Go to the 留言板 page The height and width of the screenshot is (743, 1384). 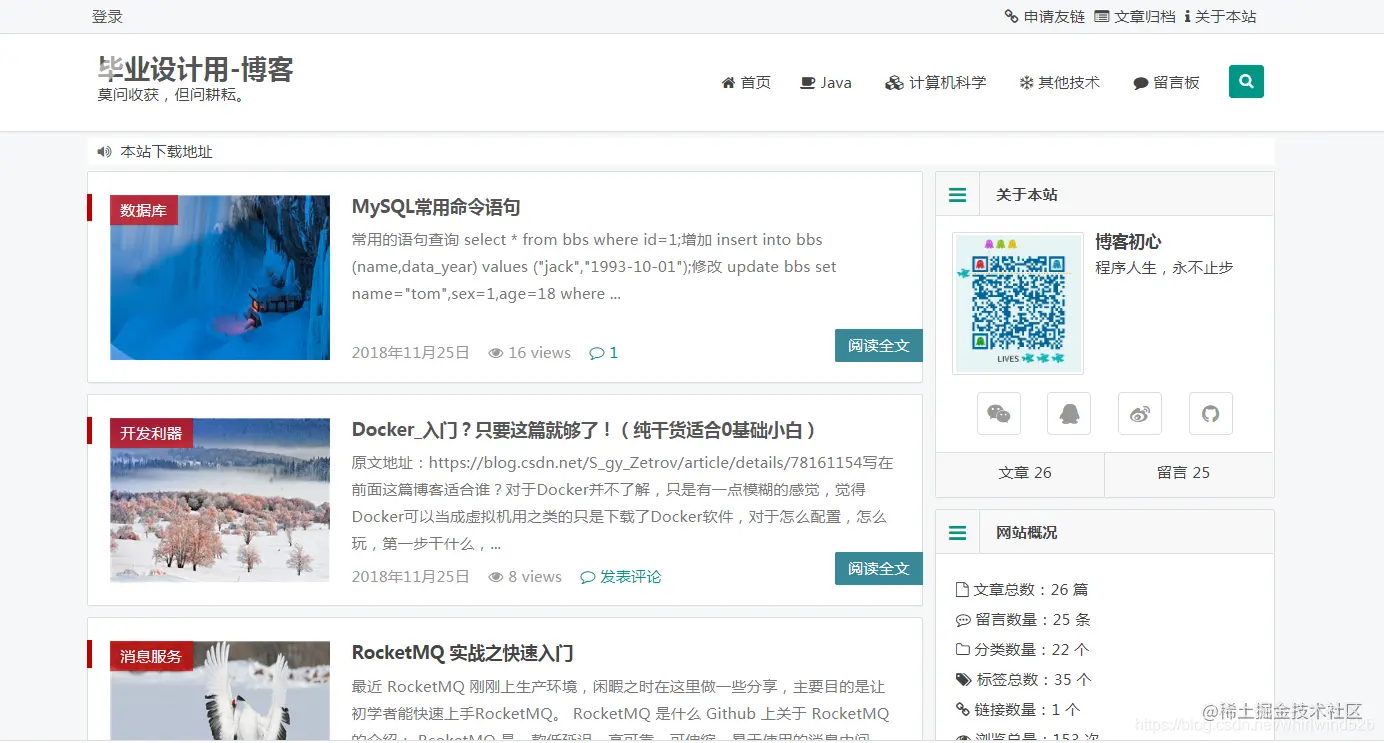(1166, 83)
